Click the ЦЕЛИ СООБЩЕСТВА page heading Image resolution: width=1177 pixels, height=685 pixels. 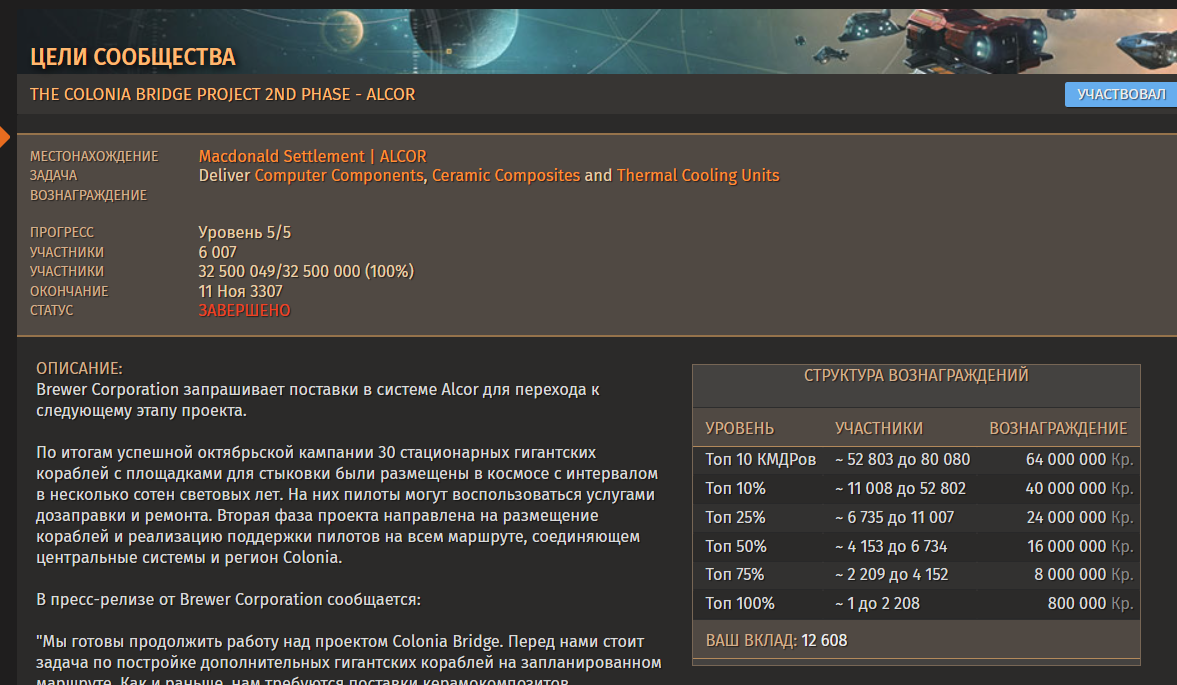coord(133,57)
